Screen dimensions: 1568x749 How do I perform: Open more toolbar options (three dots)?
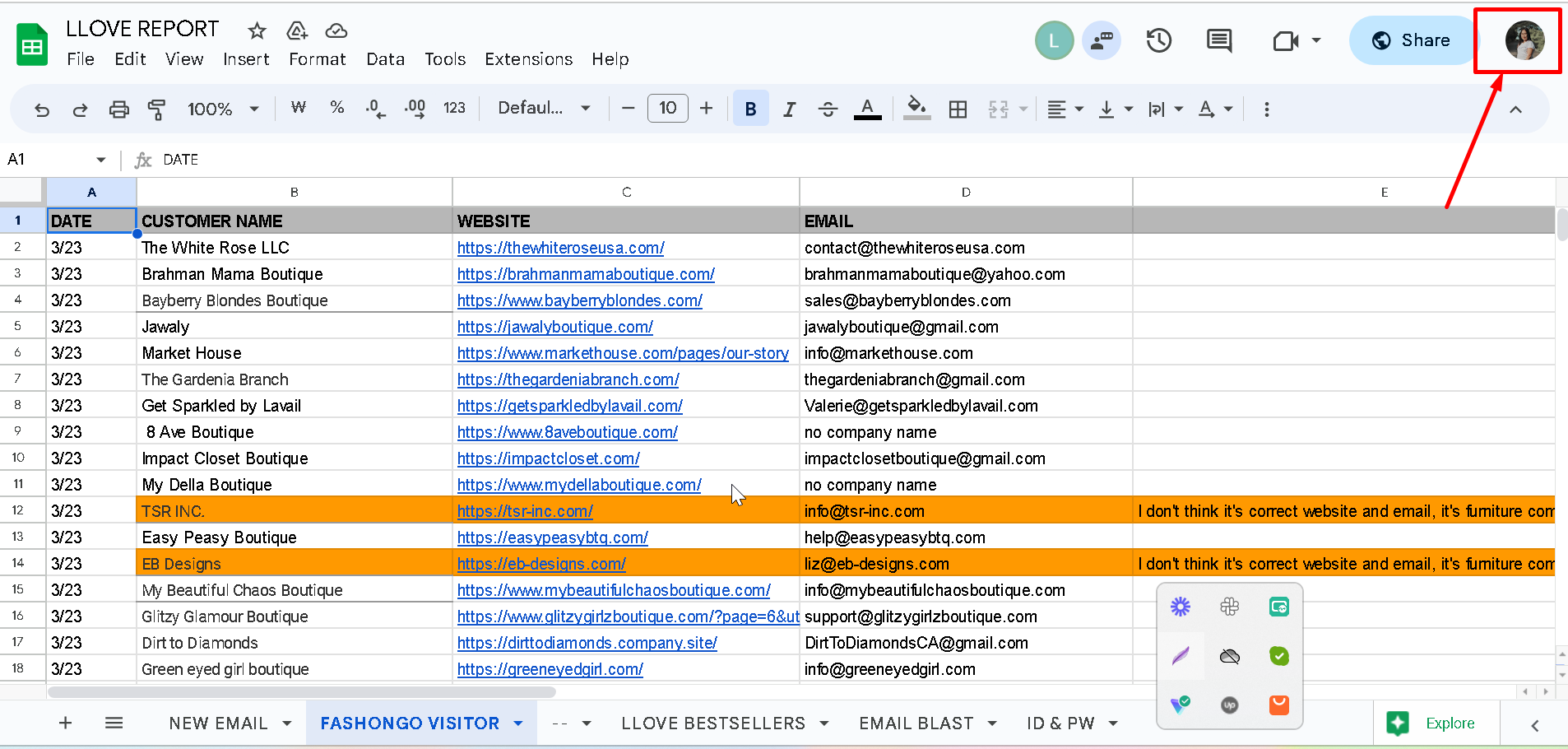click(x=1267, y=109)
